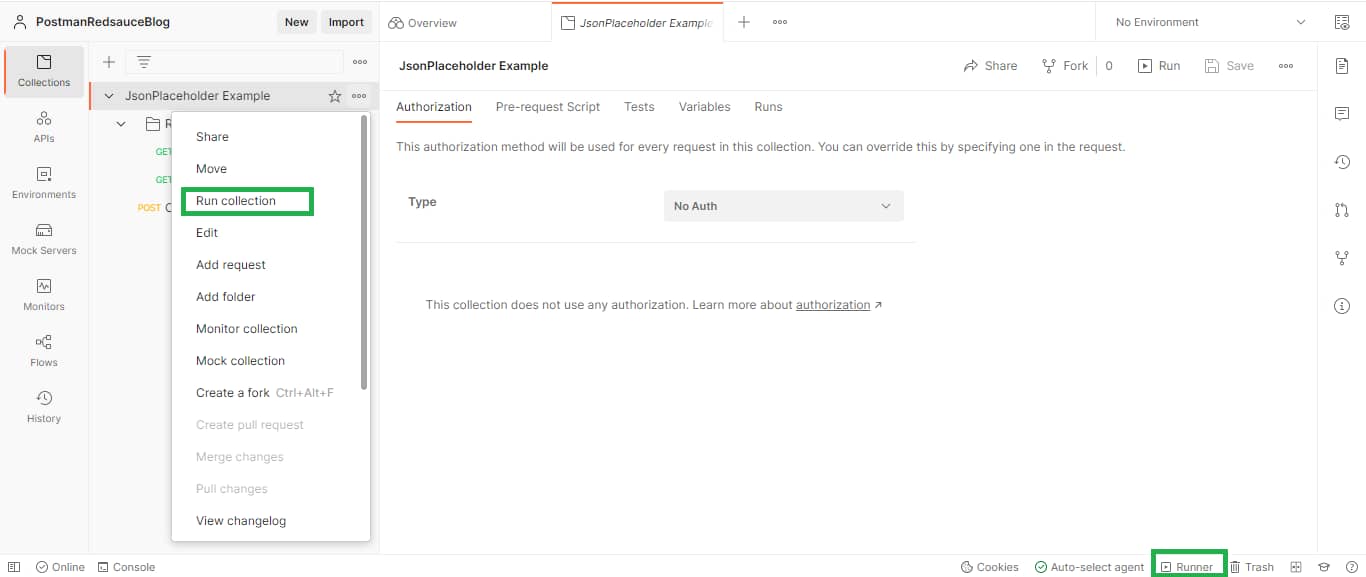The image size is (1366, 577).
Task: Click the New button
Action: coord(297,22)
